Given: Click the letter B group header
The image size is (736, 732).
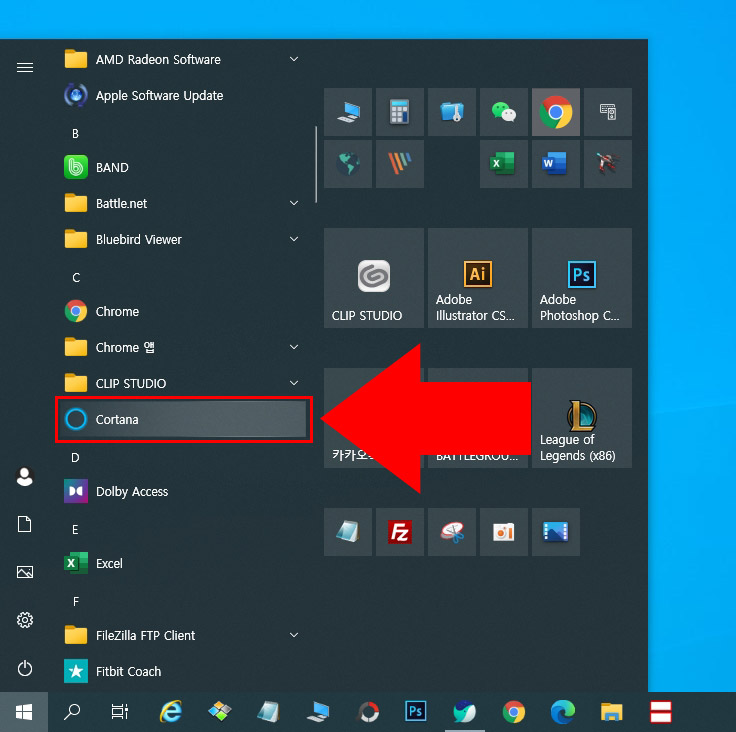Looking at the screenshot, I should pos(75,134).
